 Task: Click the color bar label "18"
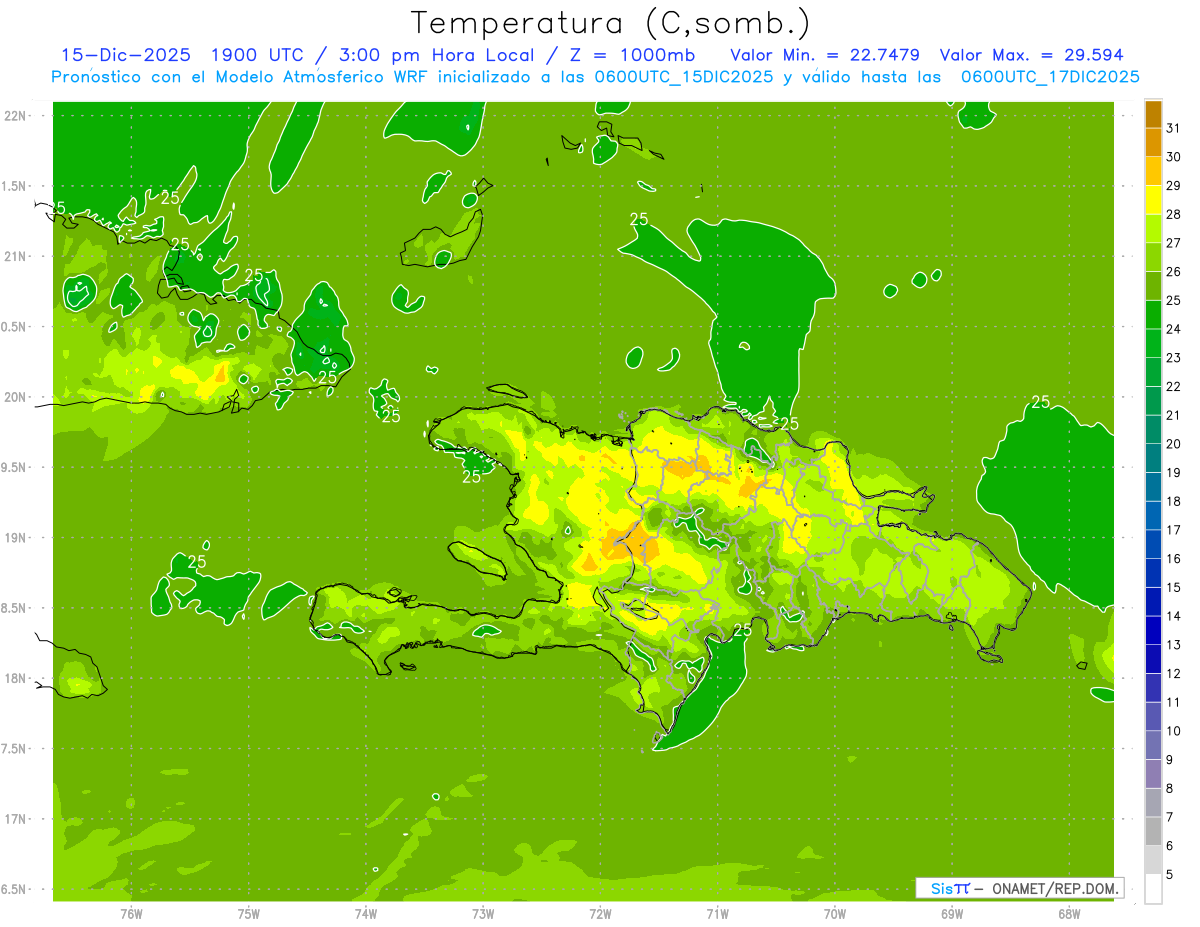[x=1174, y=501]
